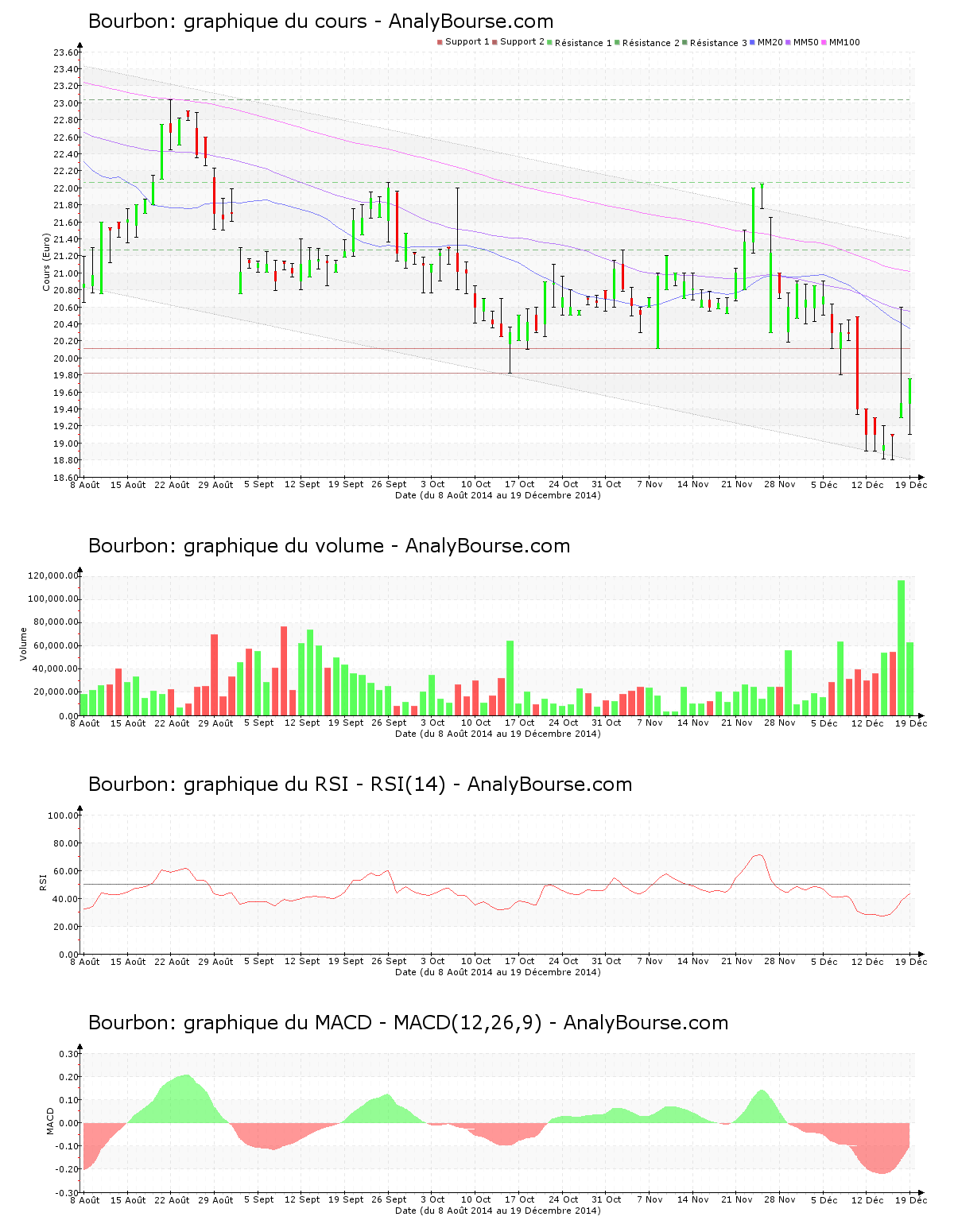The height and width of the screenshot is (1232, 954).
Task: Click '8 Août' on the price chart date axis
Action: (85, 484)
